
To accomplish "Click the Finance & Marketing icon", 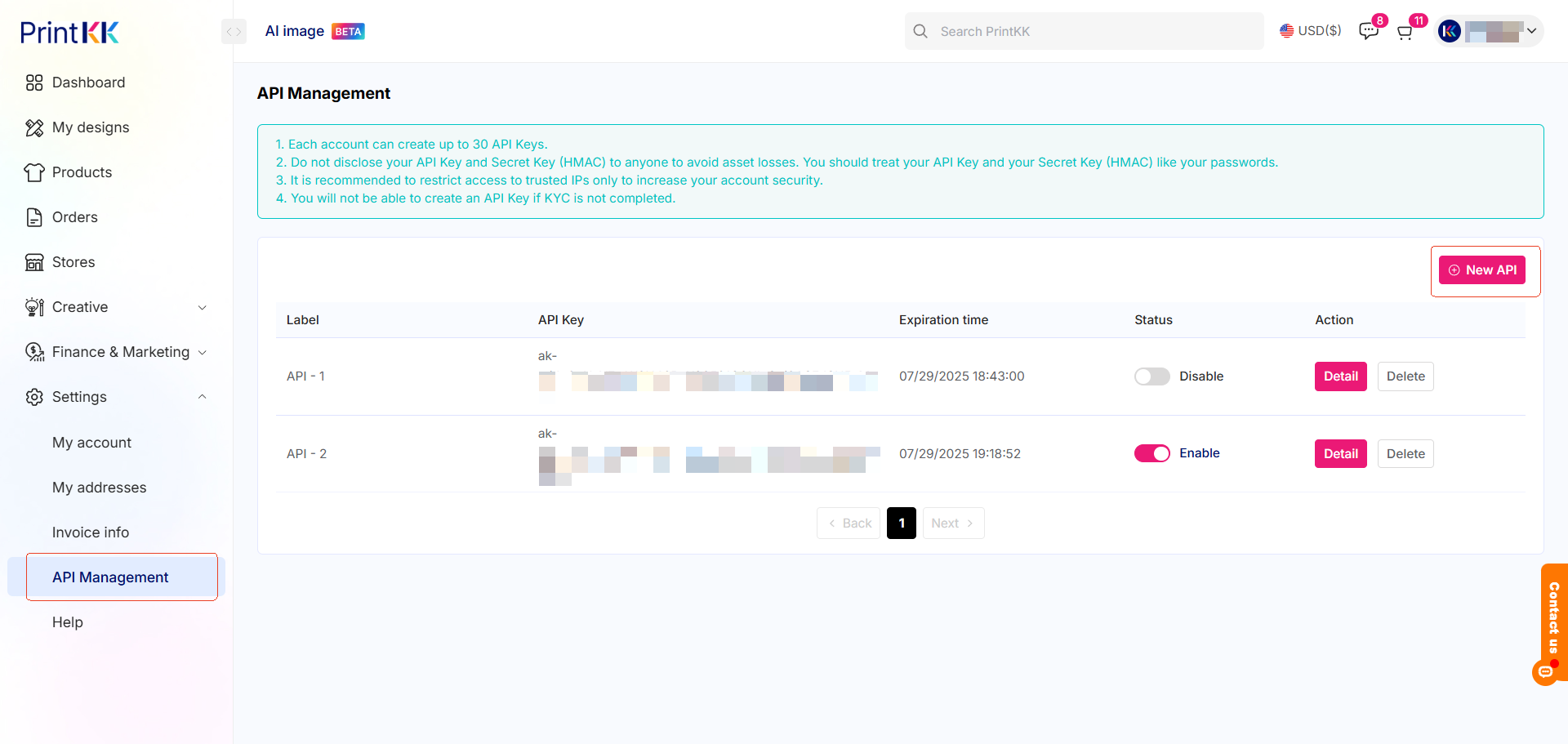I will [x=34, y=352].
